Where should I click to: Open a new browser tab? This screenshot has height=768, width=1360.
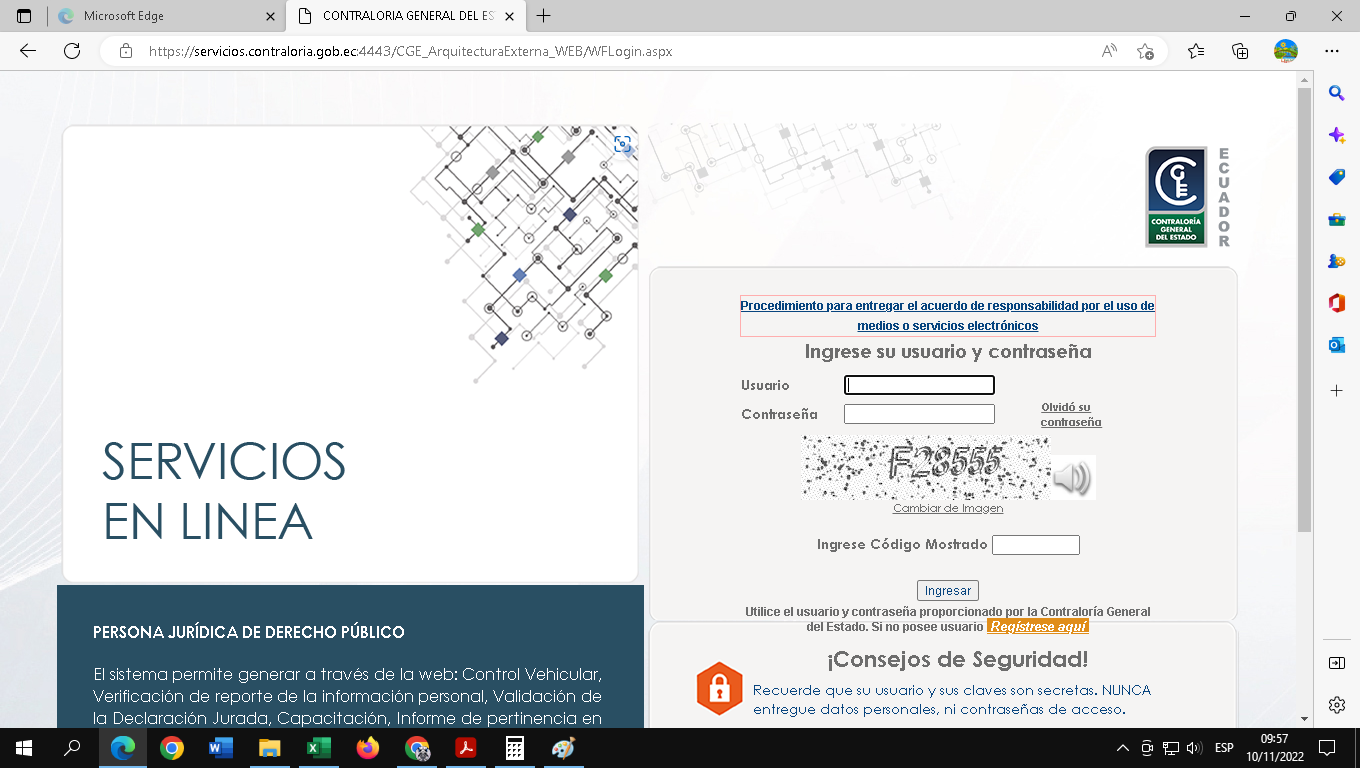(543, 16)
